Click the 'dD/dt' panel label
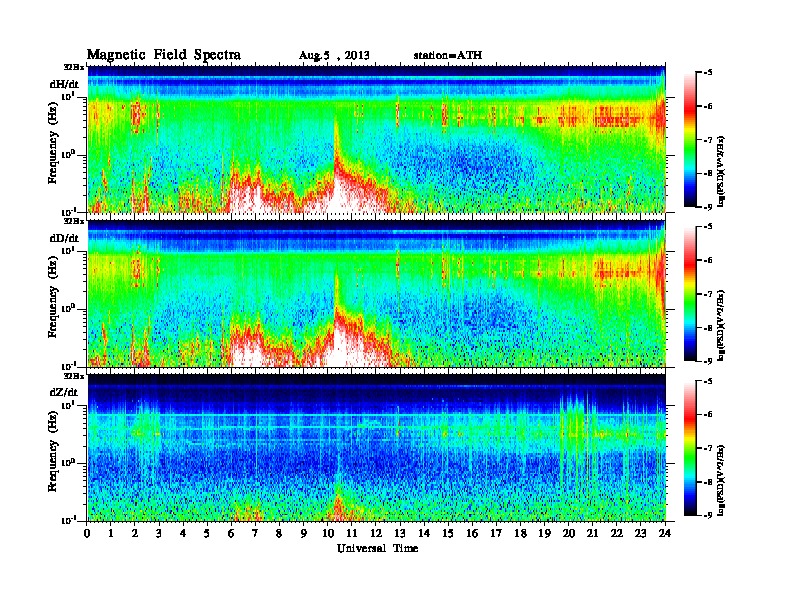Viewport: 792px width, 612px height. (64, 238)
